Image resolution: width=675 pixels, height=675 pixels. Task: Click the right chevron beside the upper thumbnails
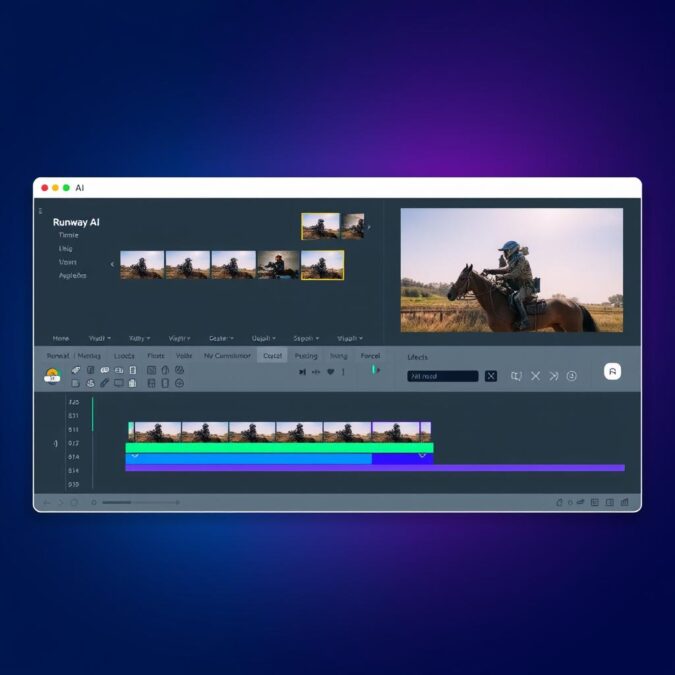point(369,227)
